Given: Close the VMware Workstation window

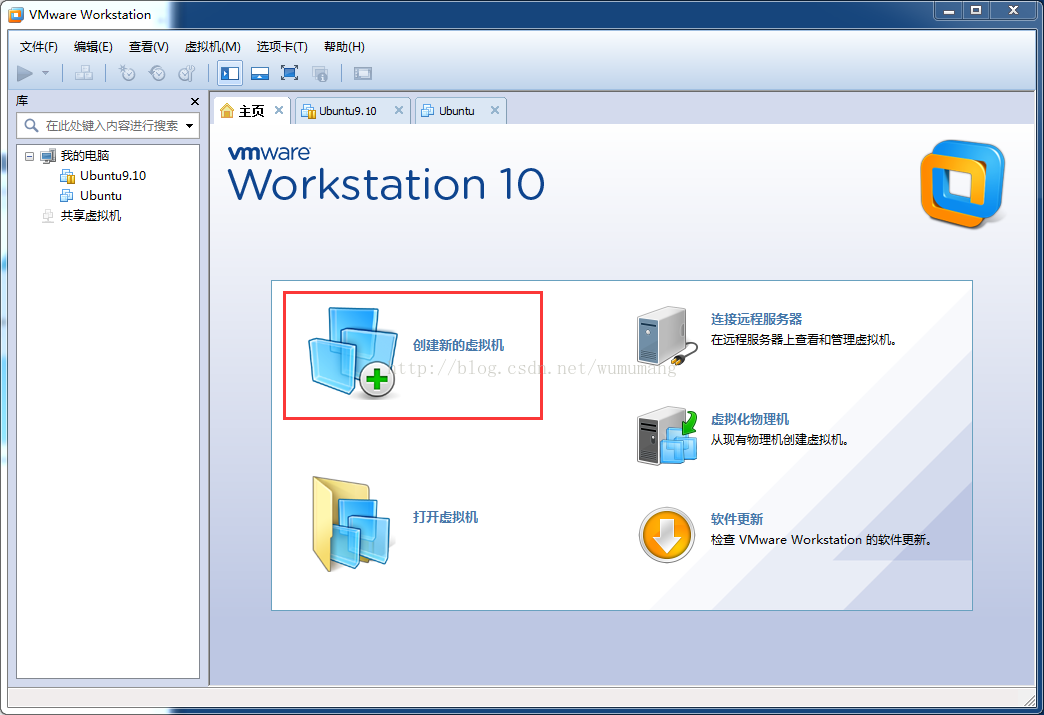Looking at the screenshot, I should click(x=1014, y=11).
